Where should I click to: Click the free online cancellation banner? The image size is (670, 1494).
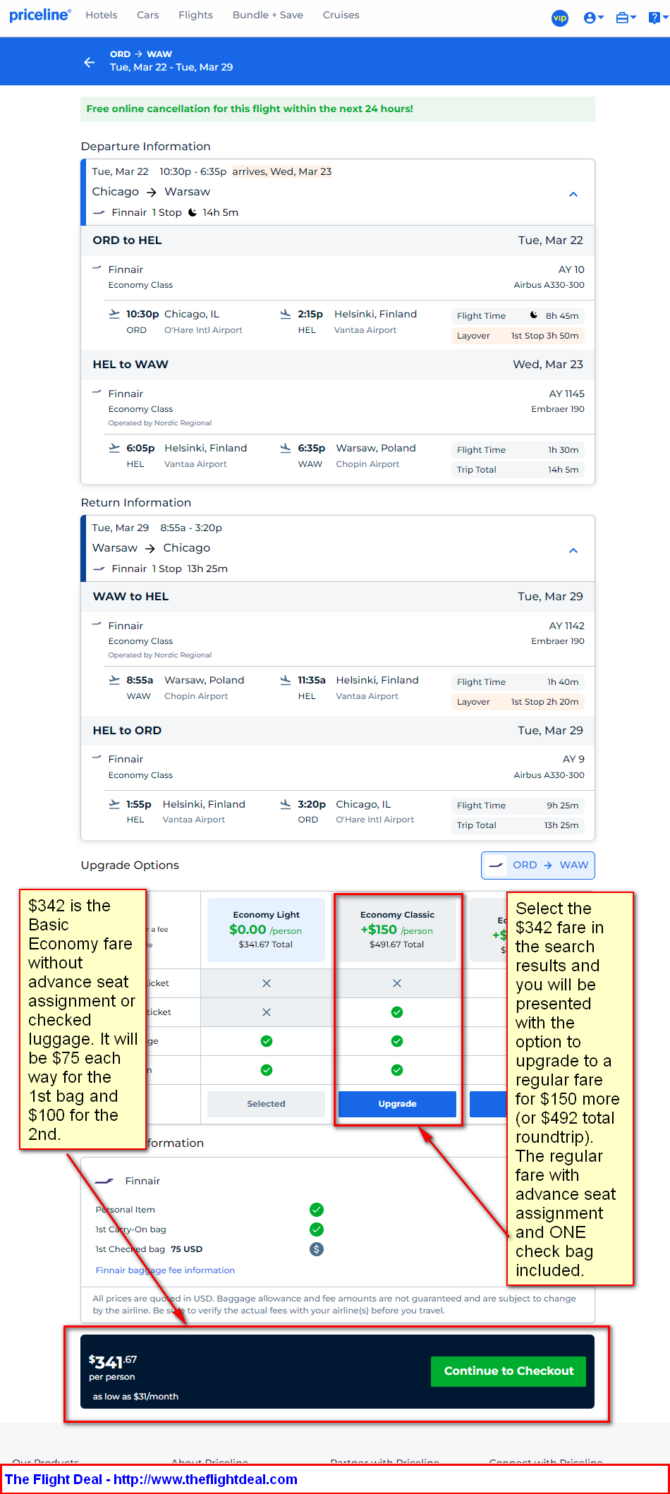pos(337,109)
